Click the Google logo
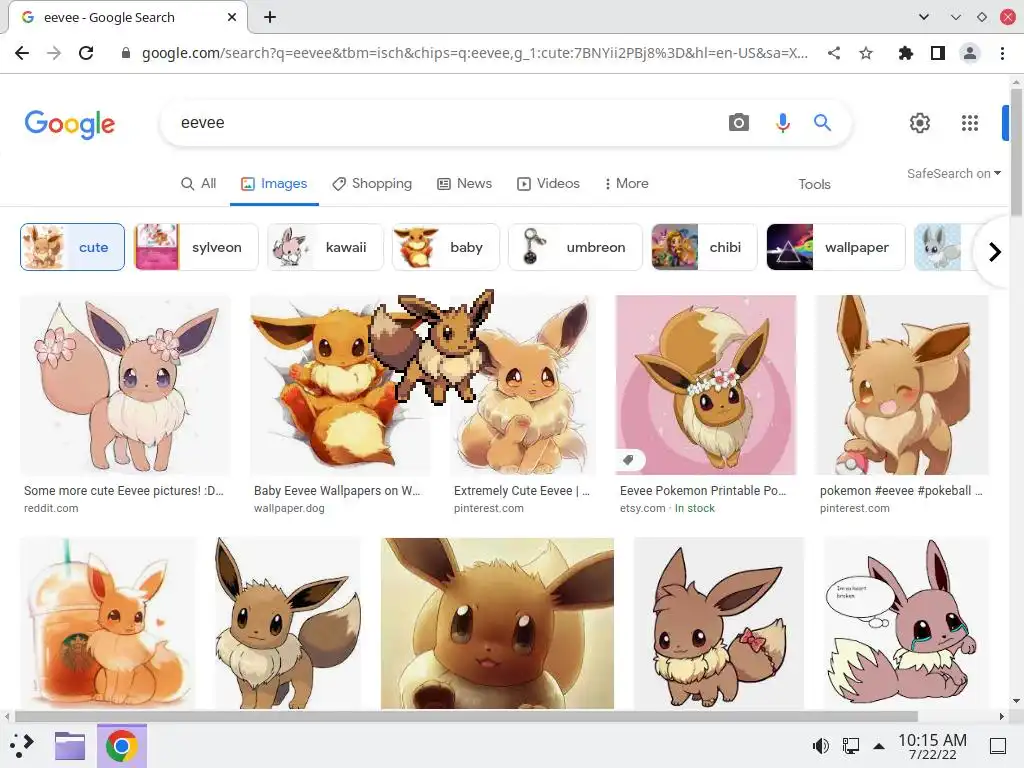Image resolution: width=1024 pixels, height=768 pixels. tap(70, 124)
